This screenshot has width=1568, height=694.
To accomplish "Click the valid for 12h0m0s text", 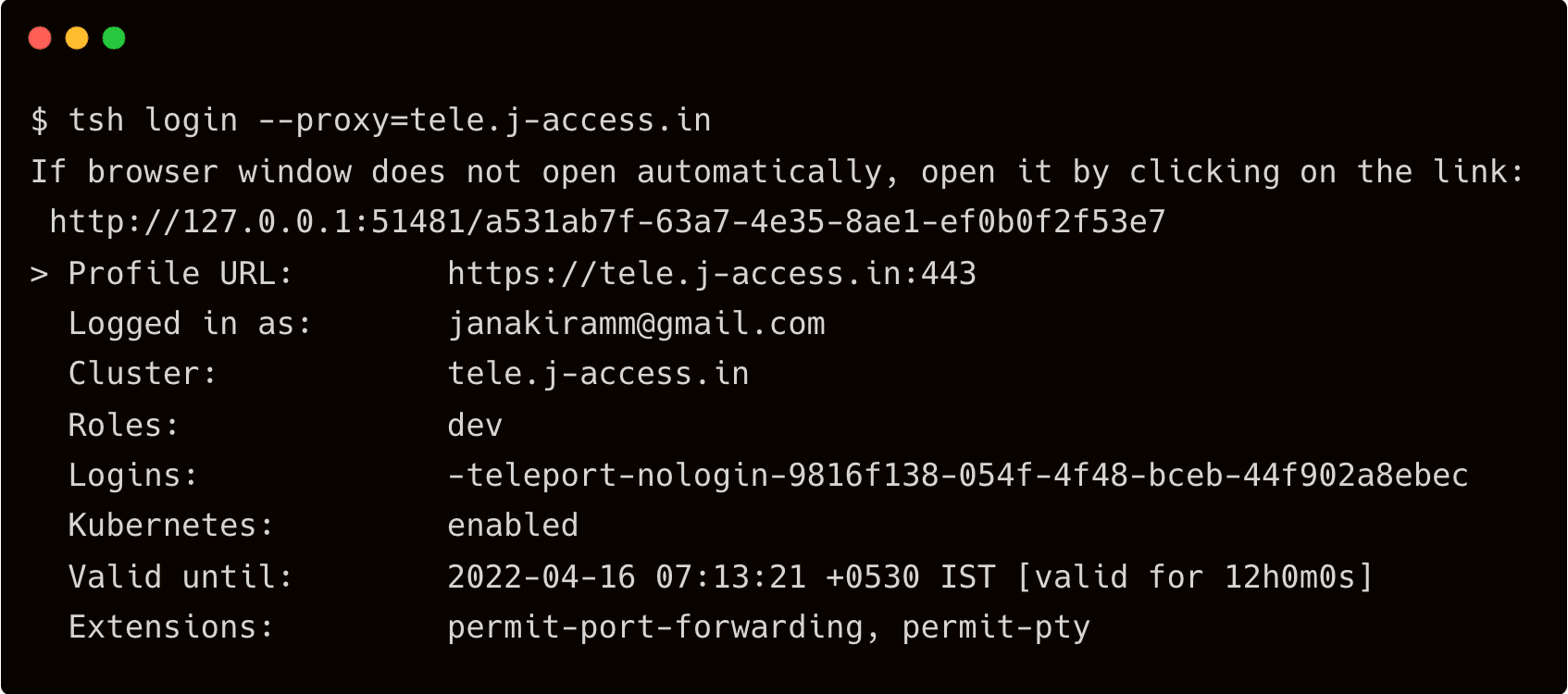I will coord(1194,577).
